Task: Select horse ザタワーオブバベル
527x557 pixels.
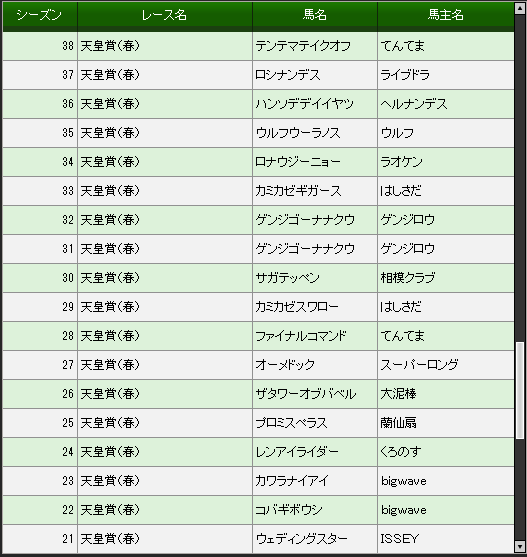Action: pos(305,394)
